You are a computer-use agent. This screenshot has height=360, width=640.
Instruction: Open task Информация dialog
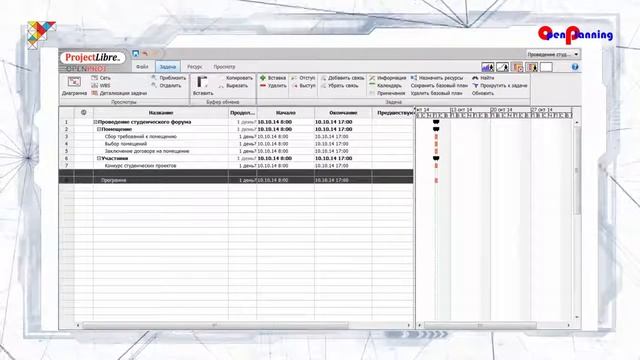tap(388, 78)
